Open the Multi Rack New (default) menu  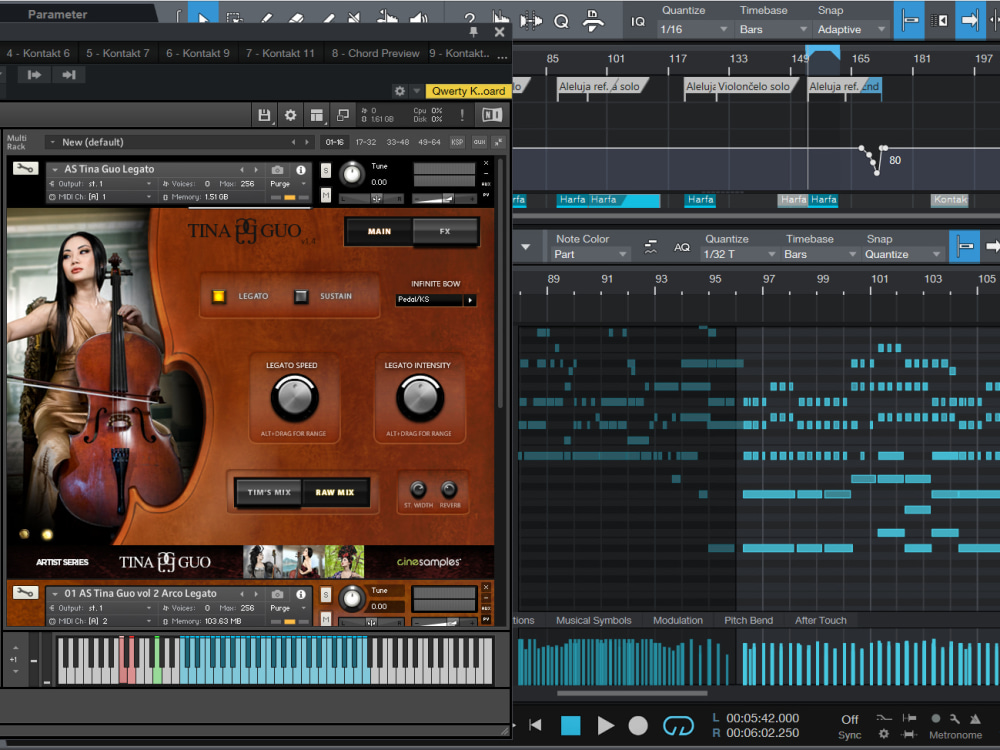click(x=179, y=142)
